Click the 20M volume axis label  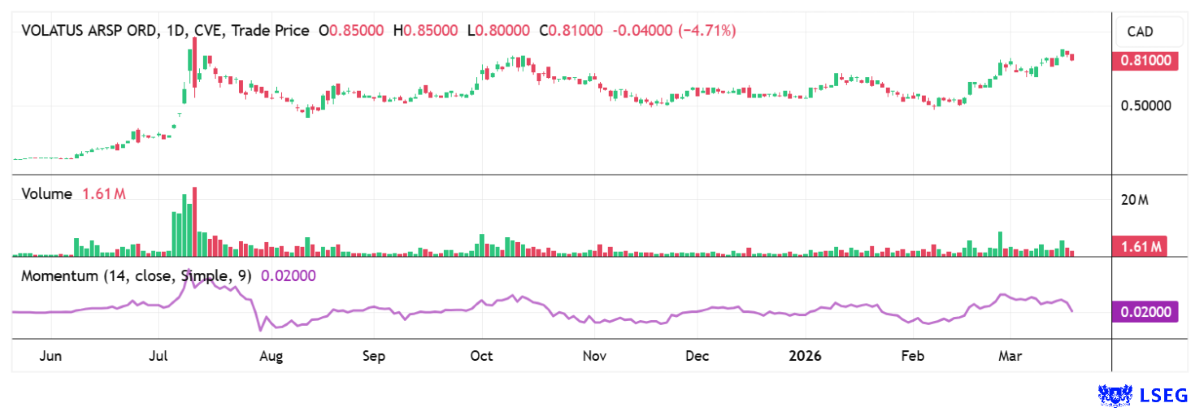(1135, 201)
